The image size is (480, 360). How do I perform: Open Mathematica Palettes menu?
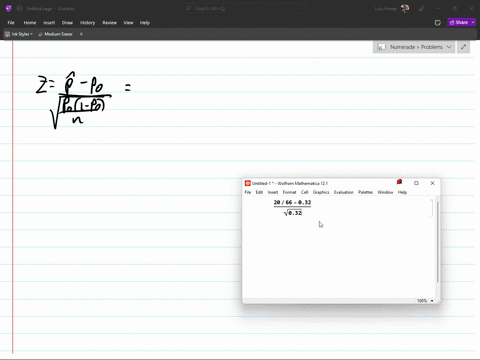pos(365,192)
